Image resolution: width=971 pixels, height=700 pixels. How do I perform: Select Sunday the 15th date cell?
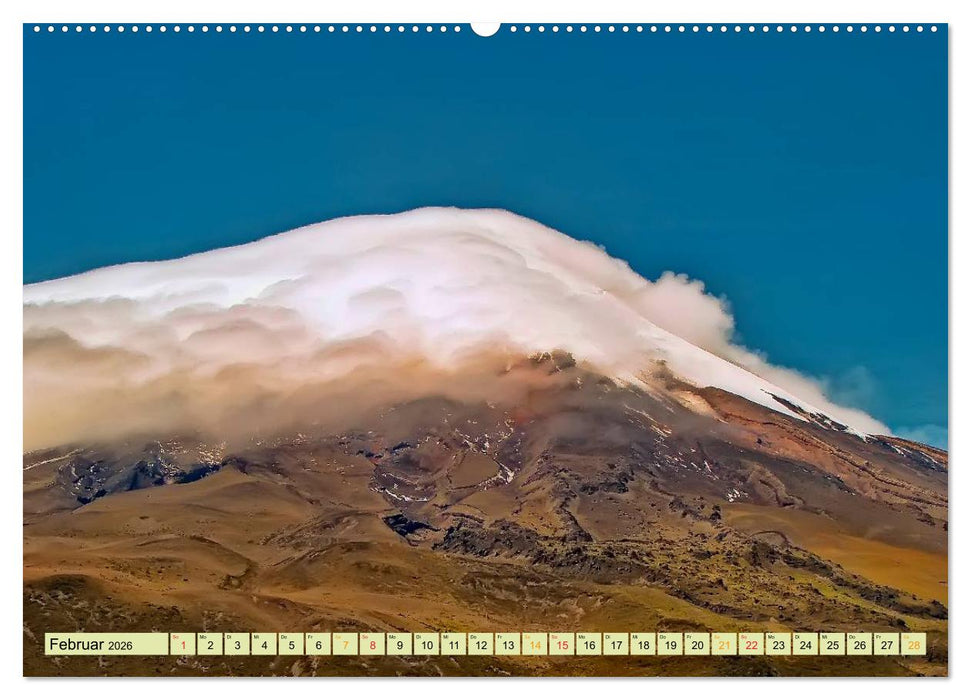561,644
